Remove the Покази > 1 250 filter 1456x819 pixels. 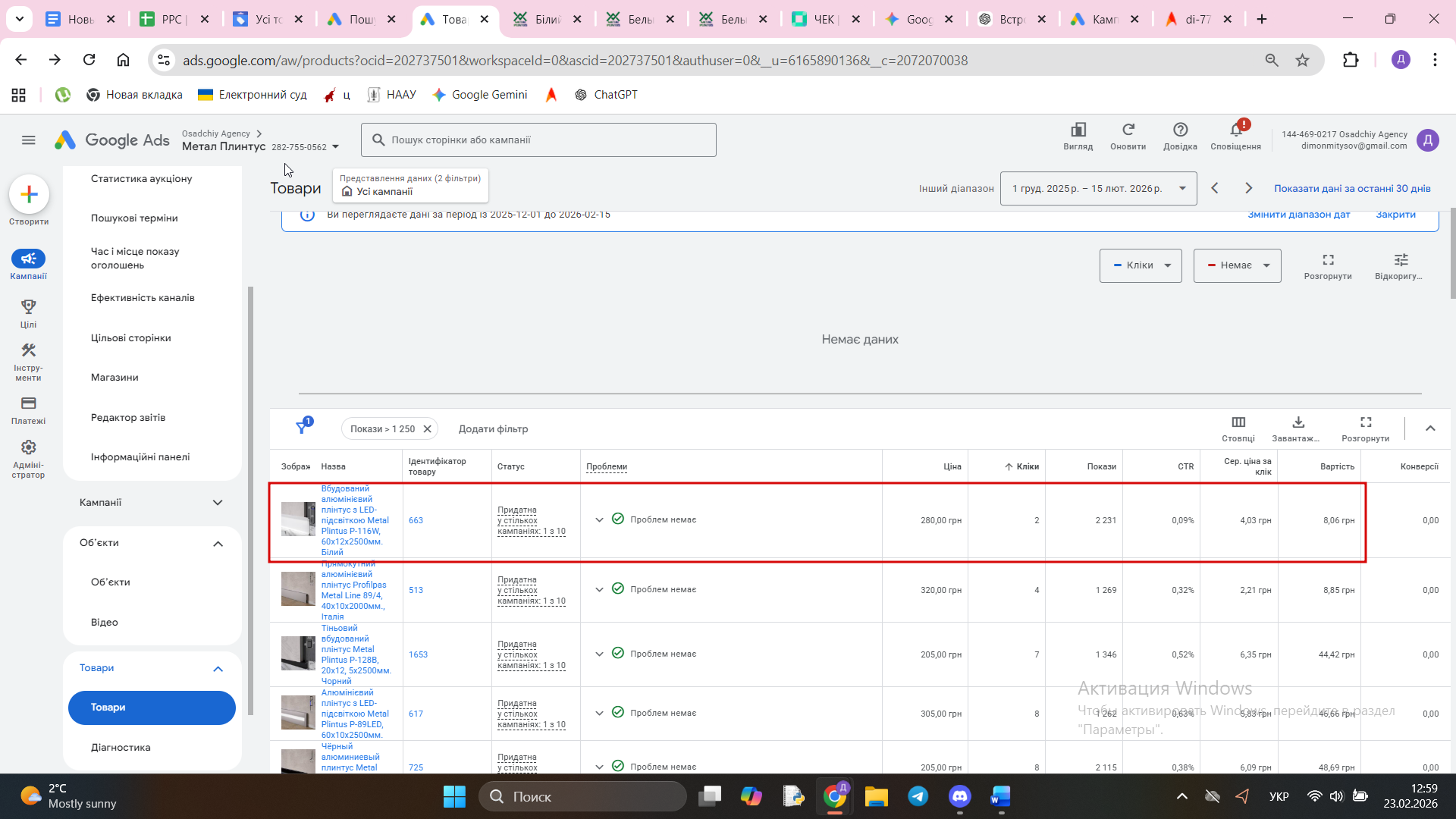427,429
